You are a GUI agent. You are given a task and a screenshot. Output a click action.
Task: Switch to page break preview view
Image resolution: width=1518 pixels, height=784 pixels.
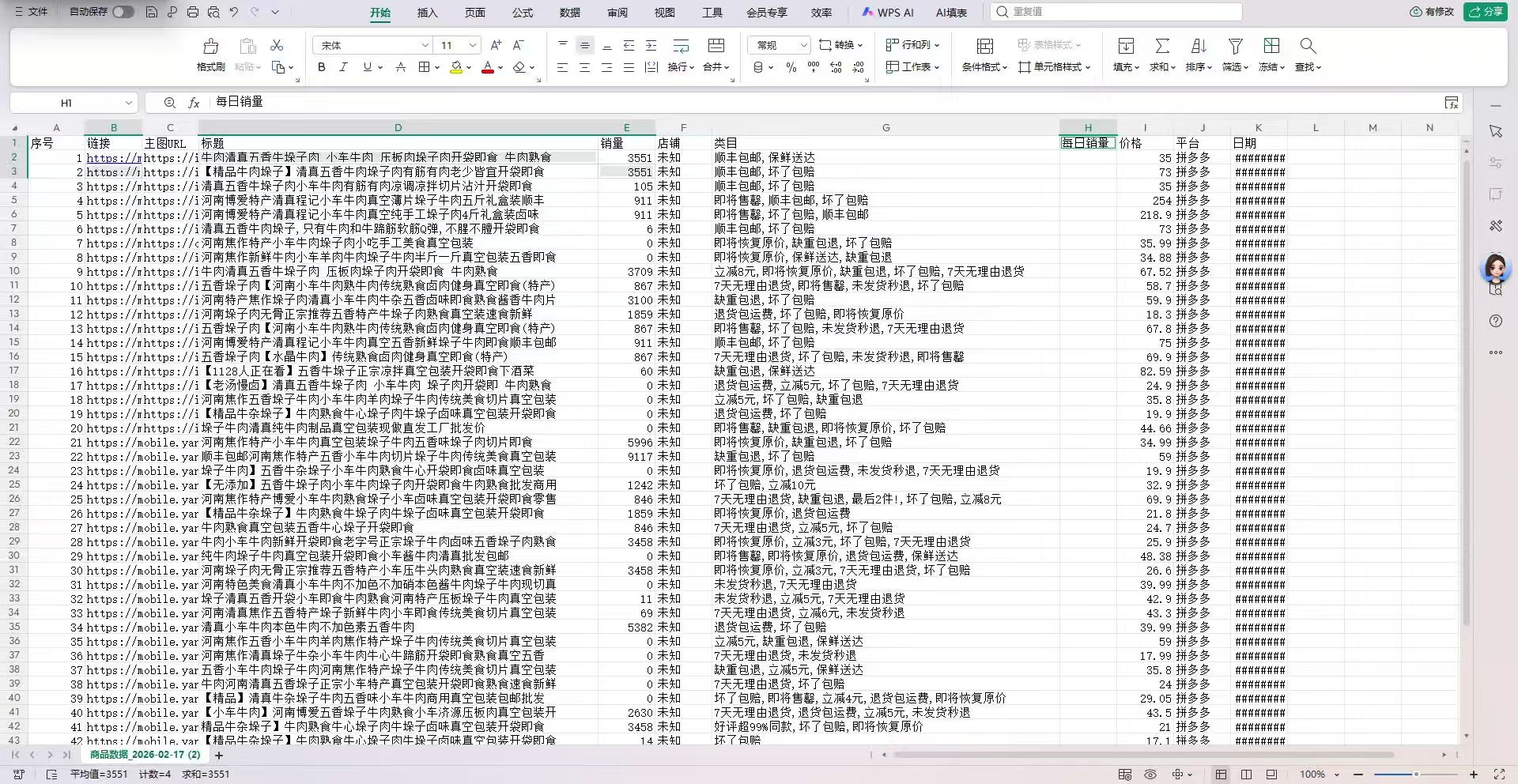(1246, 775)
